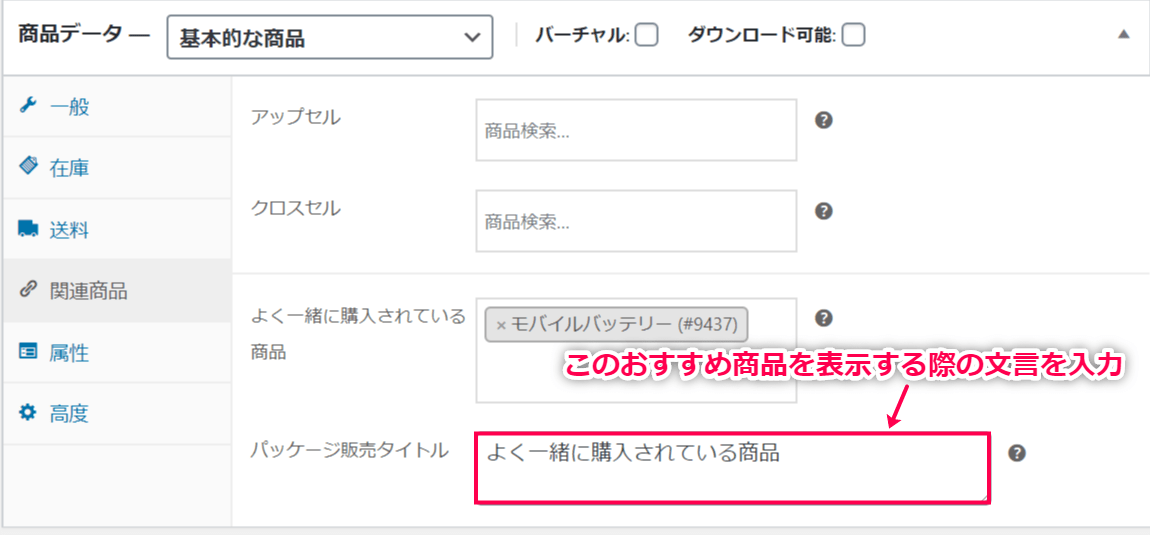Remove モバイルバッテリー tag with × icon
The height and width of the screenshot is (535, 1150).
(x=501, y=324)
